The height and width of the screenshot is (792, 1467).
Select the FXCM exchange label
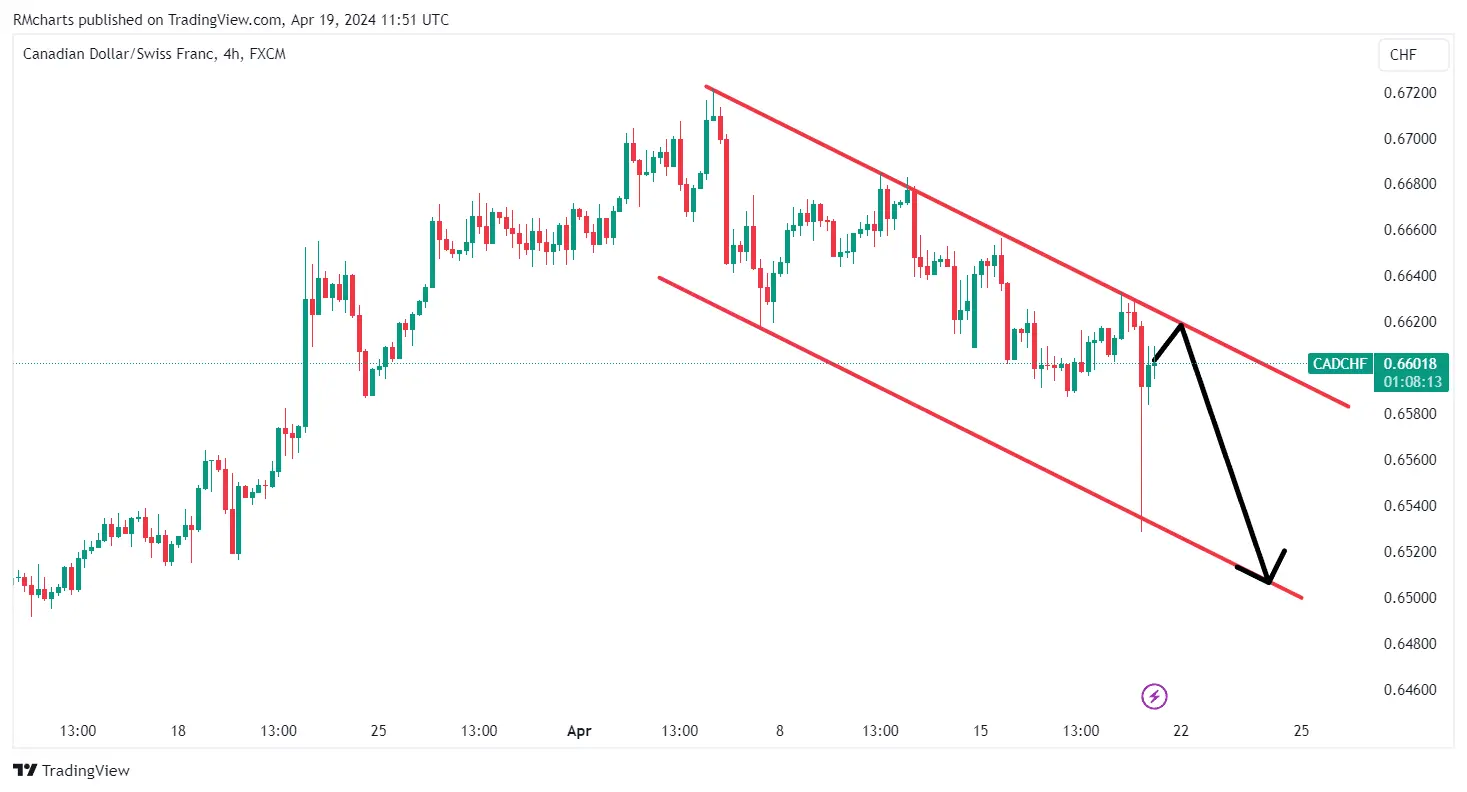pos(266,54)
